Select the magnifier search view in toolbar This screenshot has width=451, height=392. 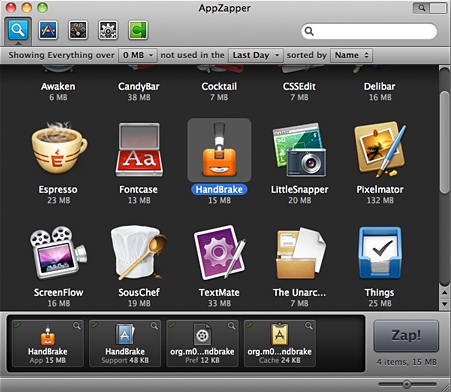(18, 30)
